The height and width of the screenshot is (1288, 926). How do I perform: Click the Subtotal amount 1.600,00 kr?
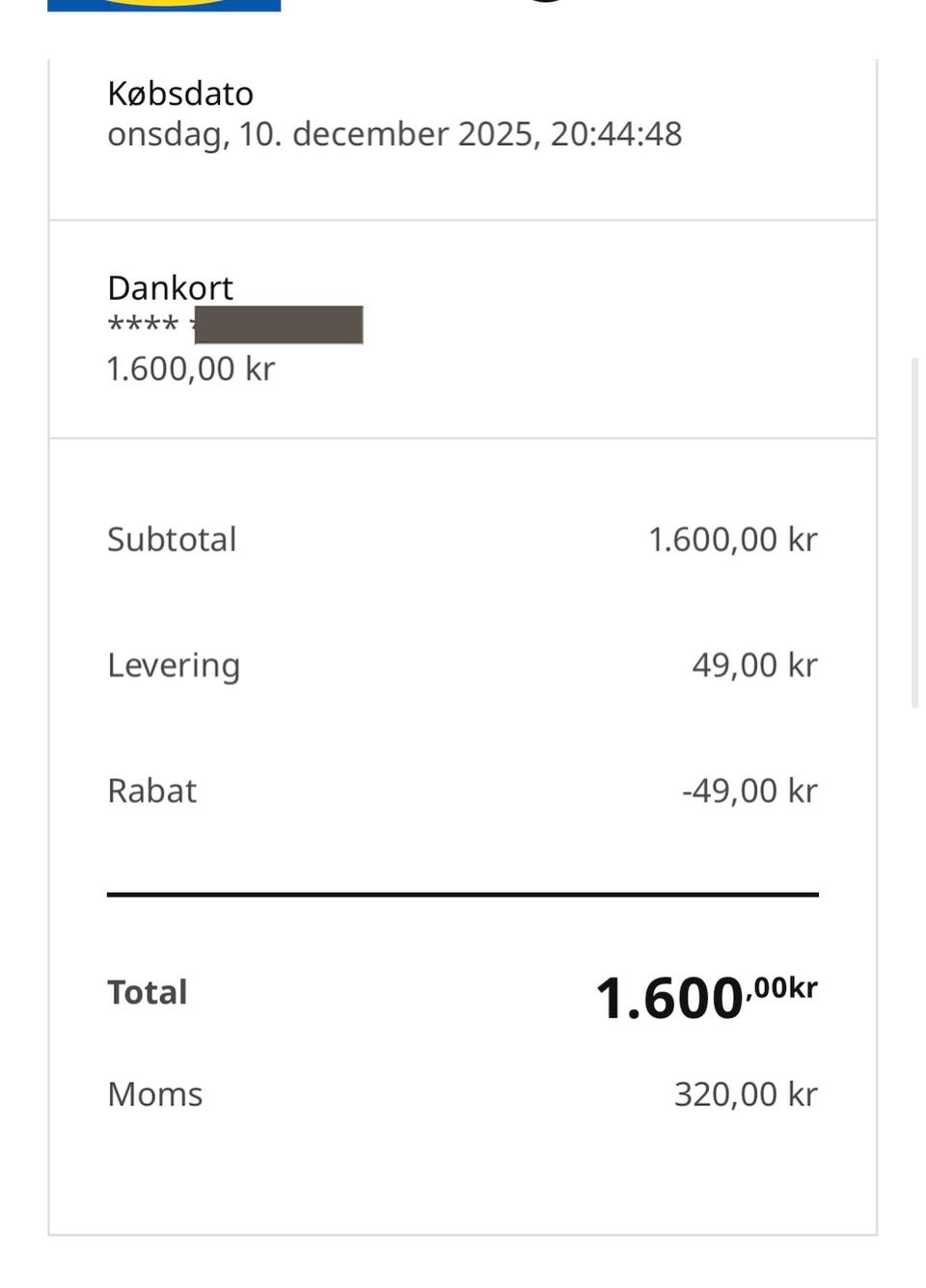tap(732, 539)
